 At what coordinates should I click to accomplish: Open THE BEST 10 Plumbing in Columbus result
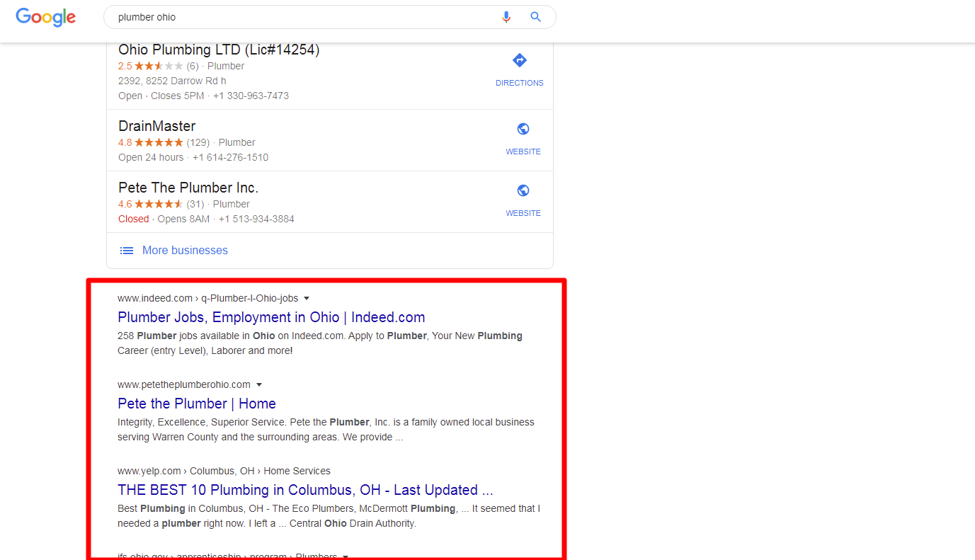pyautogui.click(x=305, y=490)
